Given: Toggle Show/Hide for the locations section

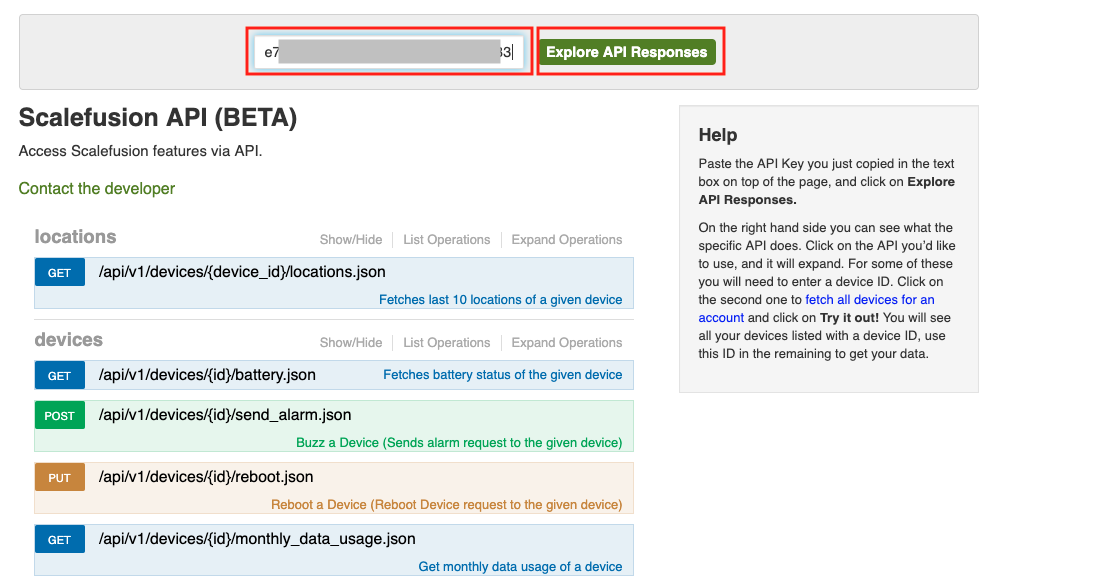Looking at the screenshot, I should pos(350,239).
